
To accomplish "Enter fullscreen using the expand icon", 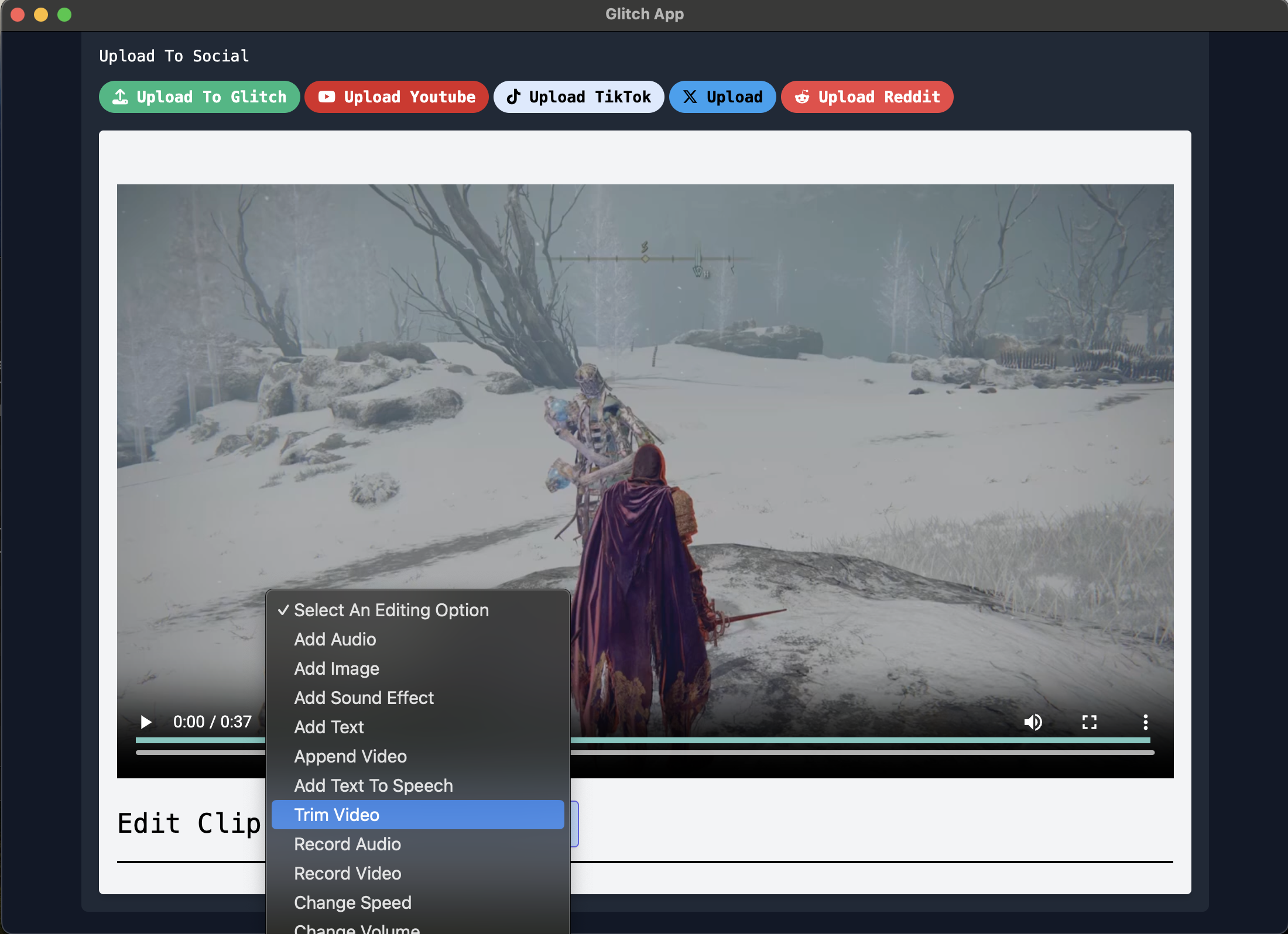I will [x=1090, y=722].
